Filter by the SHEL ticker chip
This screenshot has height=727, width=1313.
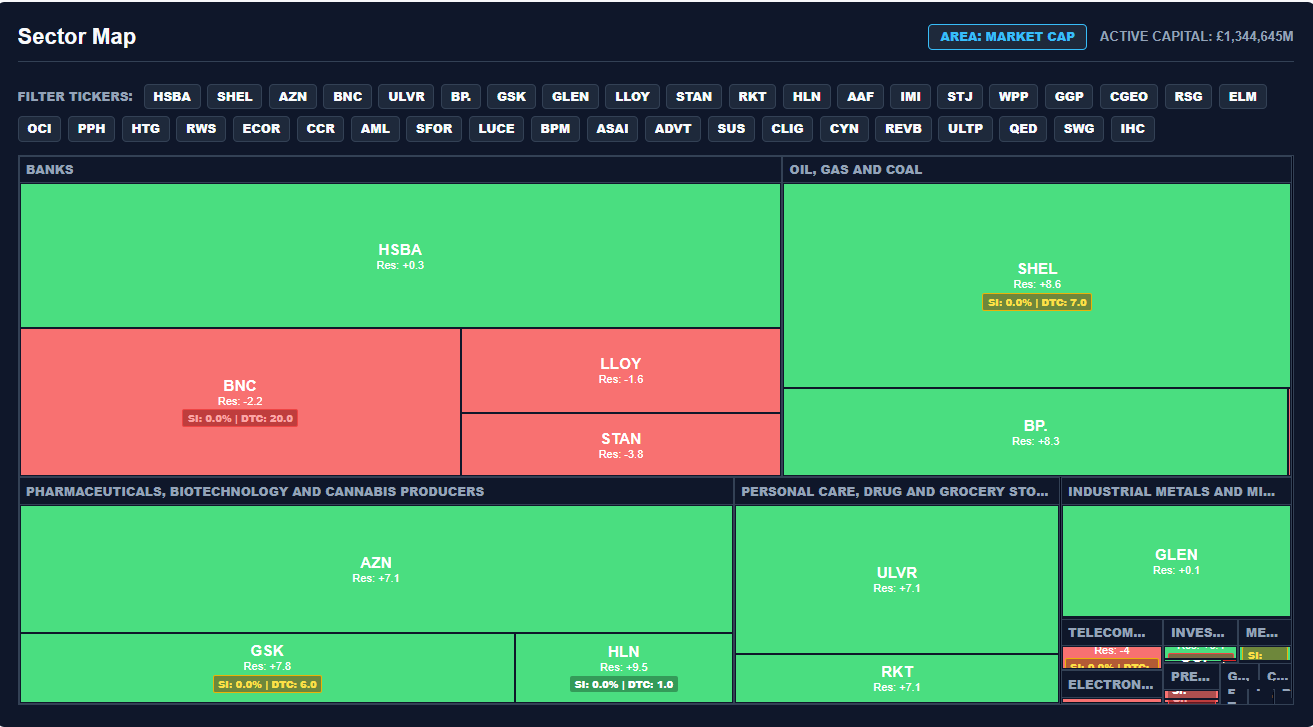point(235,97)
